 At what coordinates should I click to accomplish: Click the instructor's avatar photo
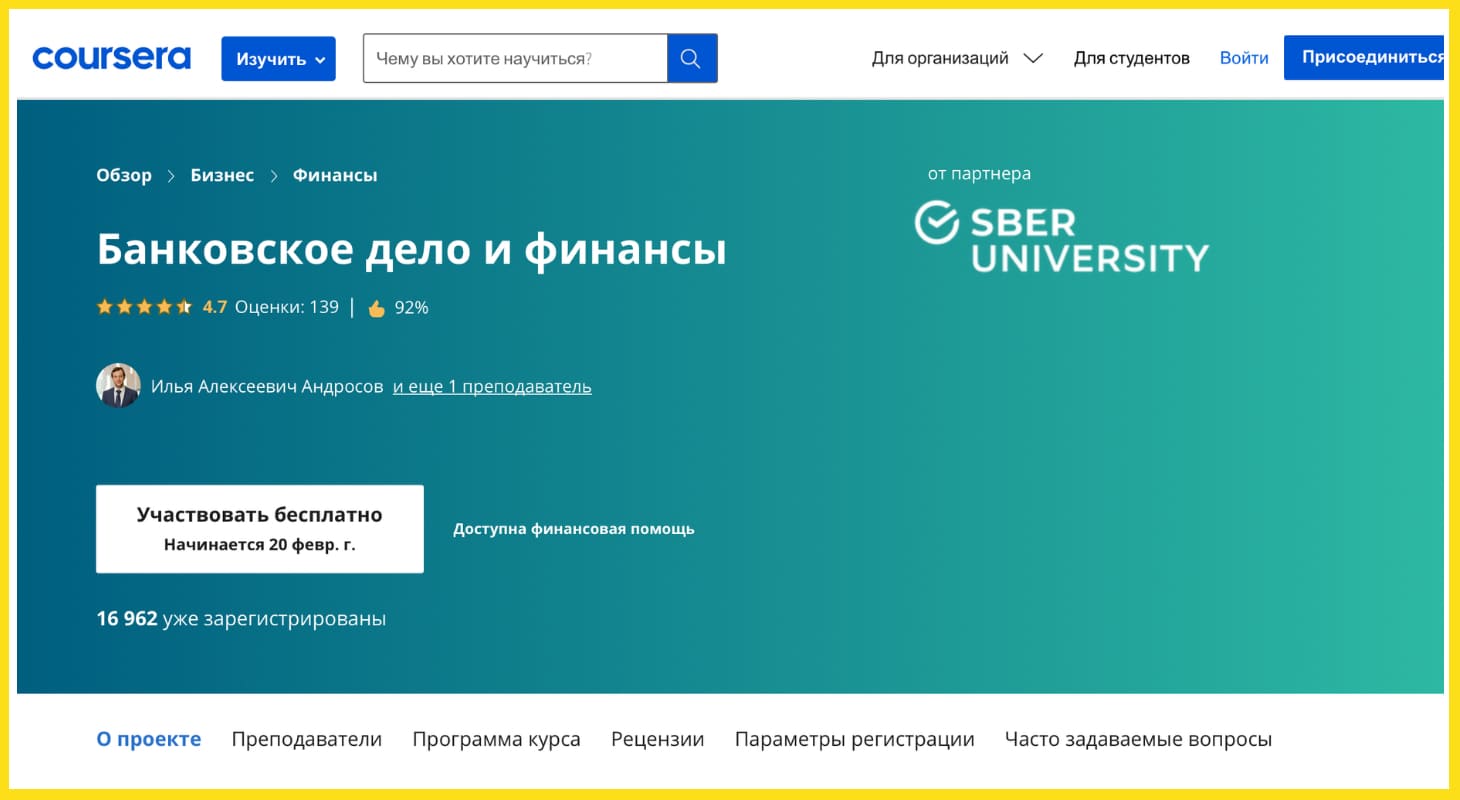tap(118, 385)
